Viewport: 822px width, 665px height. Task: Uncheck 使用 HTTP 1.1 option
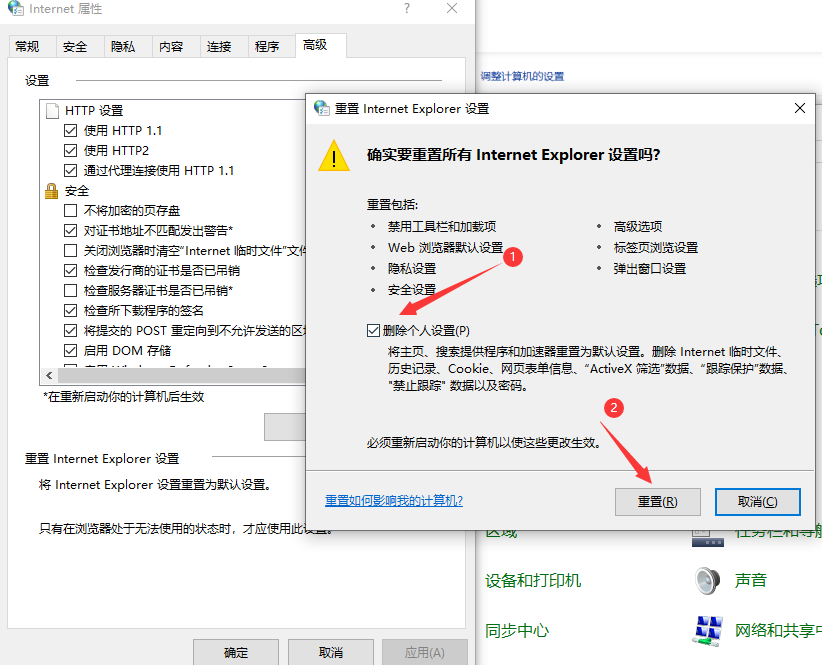coord(70,130)
